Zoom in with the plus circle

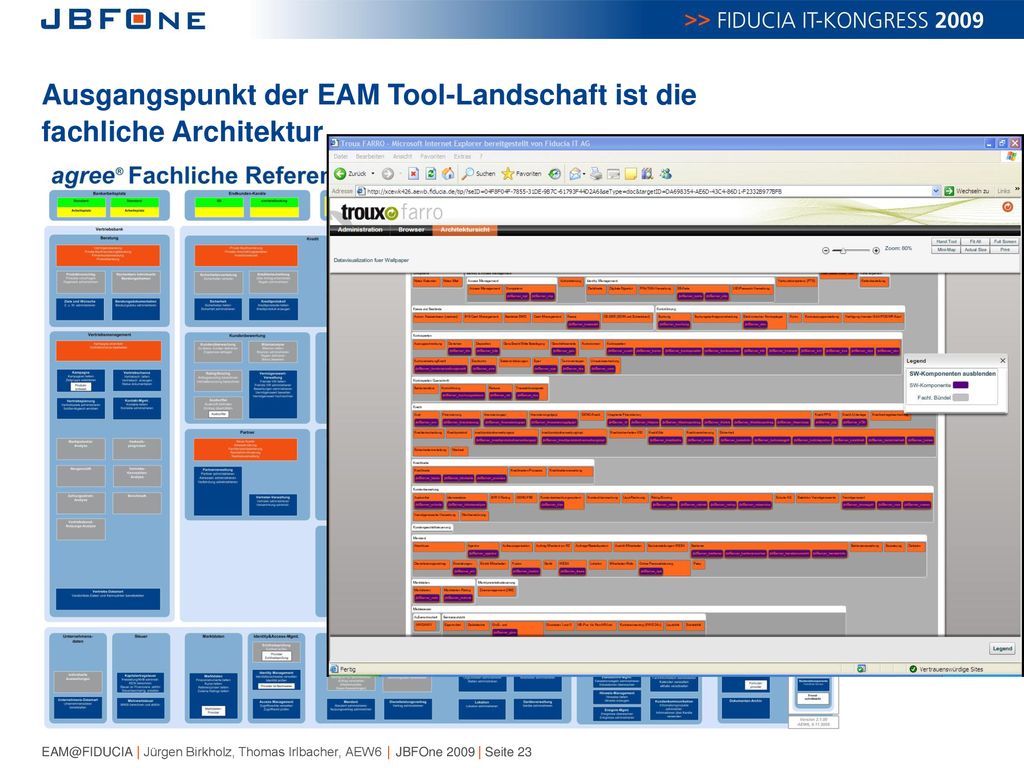tap(876, 251)
